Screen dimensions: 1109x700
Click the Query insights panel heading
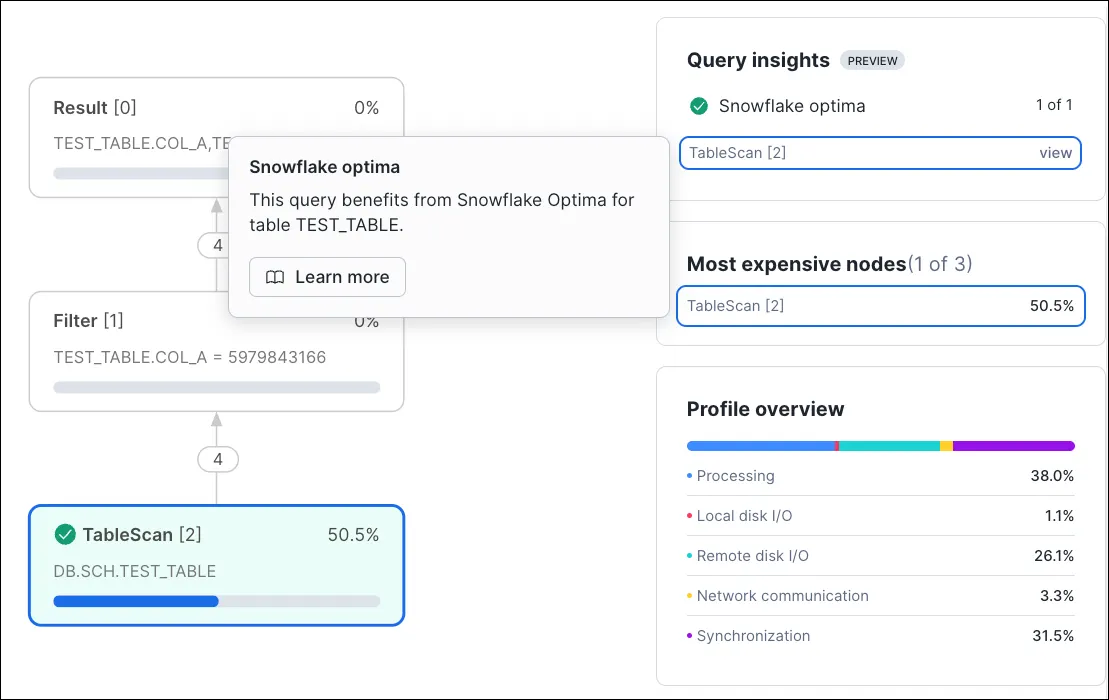click(757, 60)
